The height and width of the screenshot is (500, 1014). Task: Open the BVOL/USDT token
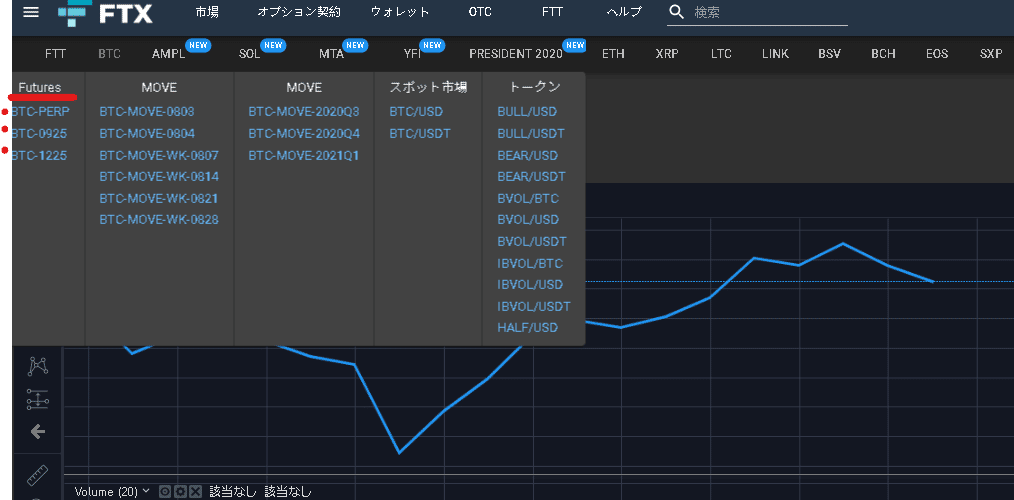(532, 242)
